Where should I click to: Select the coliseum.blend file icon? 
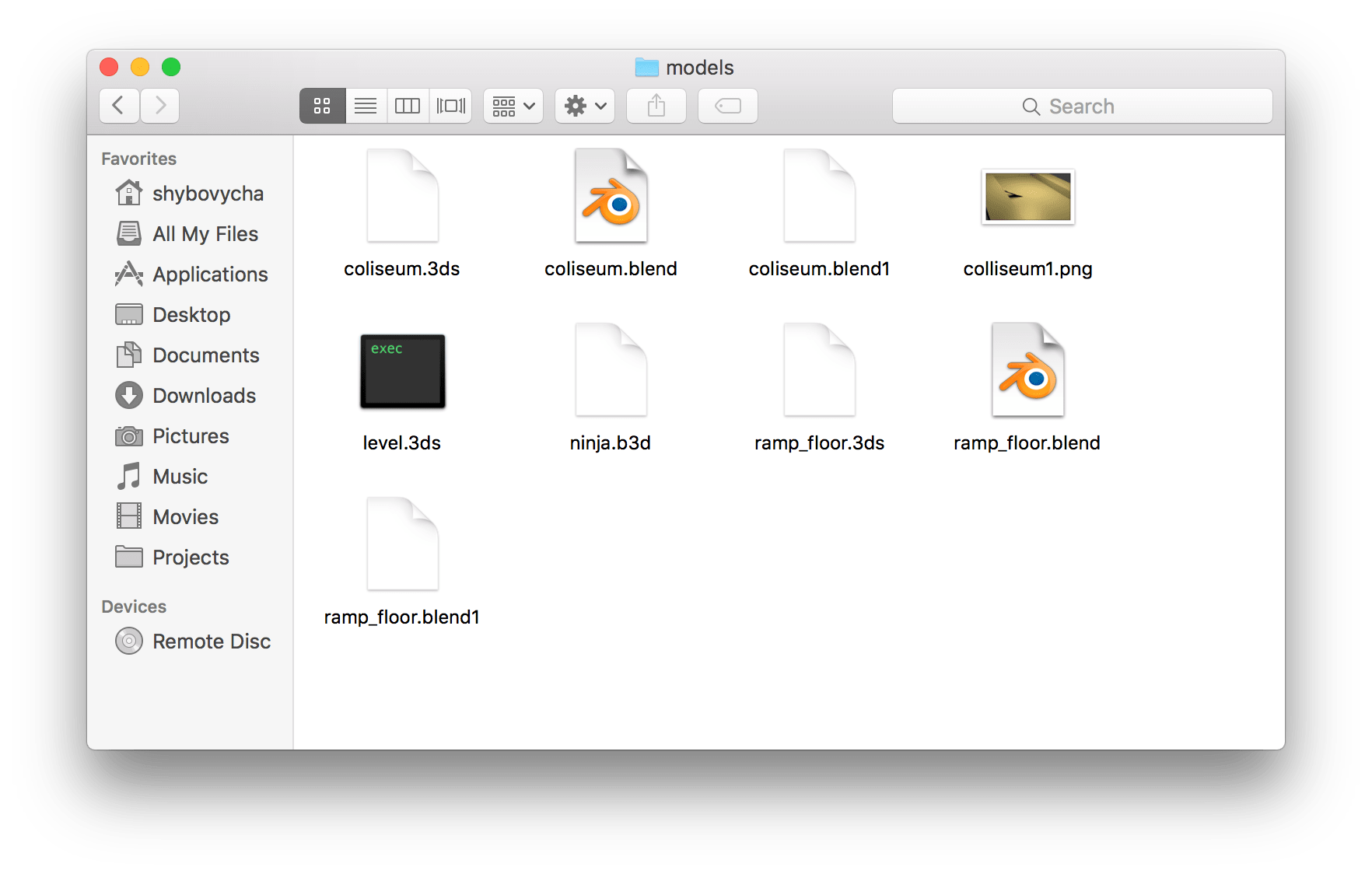611,196
